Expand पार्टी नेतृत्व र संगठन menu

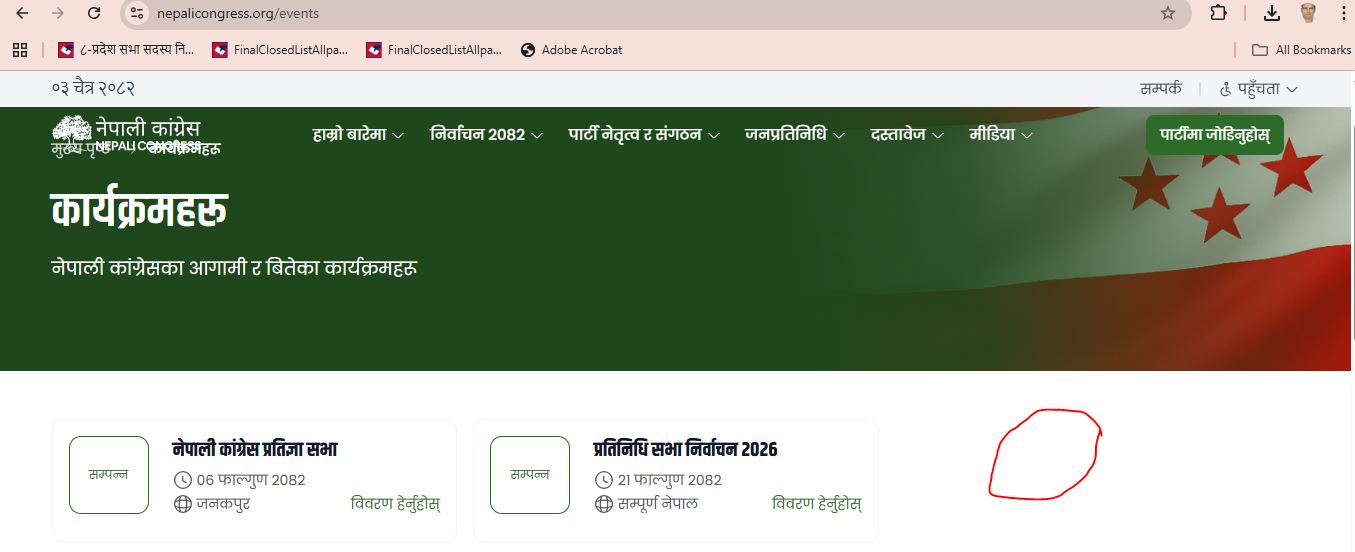pyautogui.click(x=644, y=134)
